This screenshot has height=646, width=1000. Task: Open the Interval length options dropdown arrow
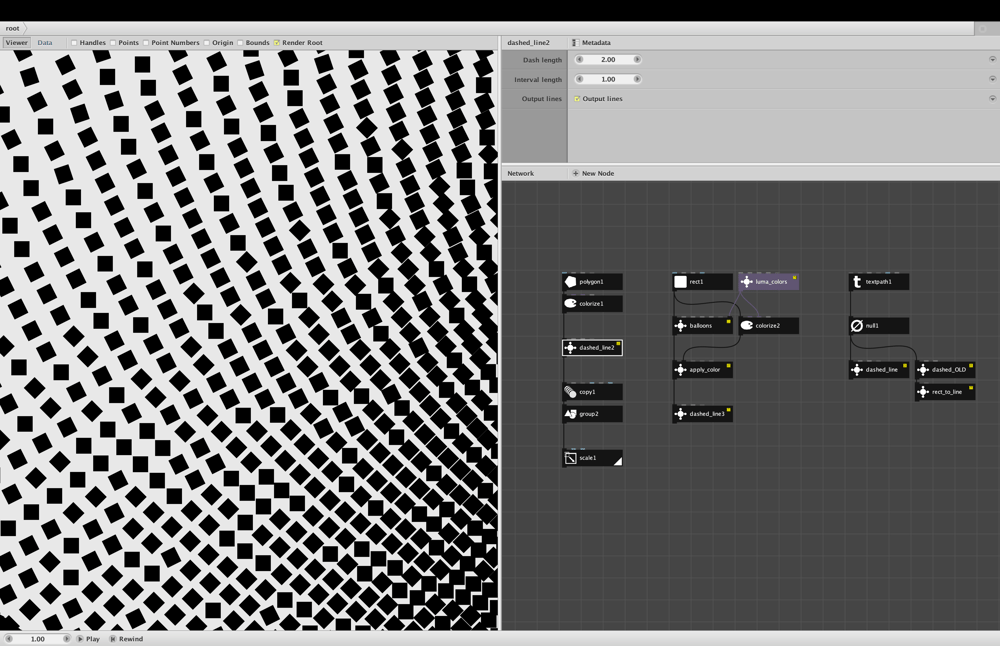point(992,79)
